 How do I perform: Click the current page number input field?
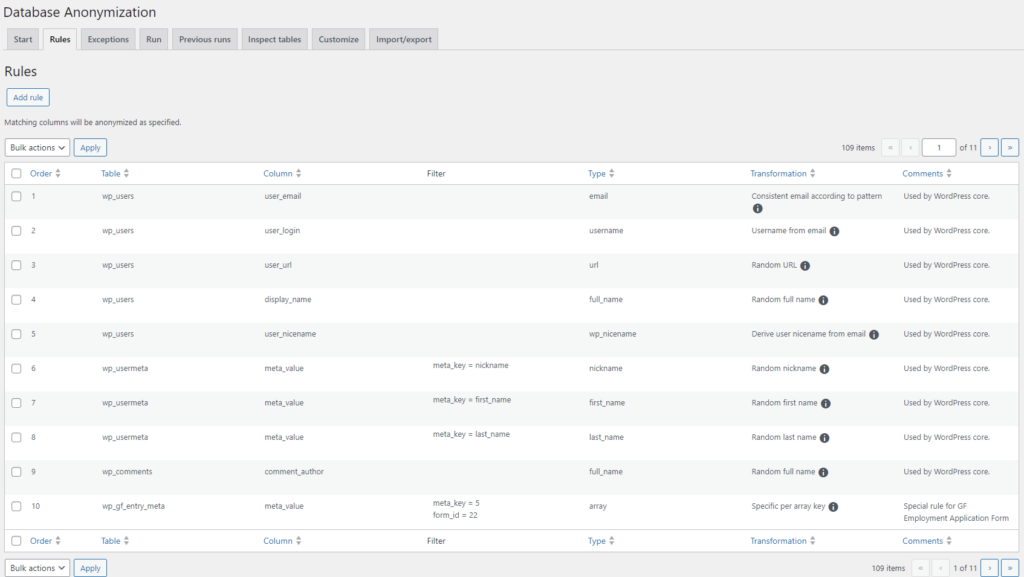[938, 148]
